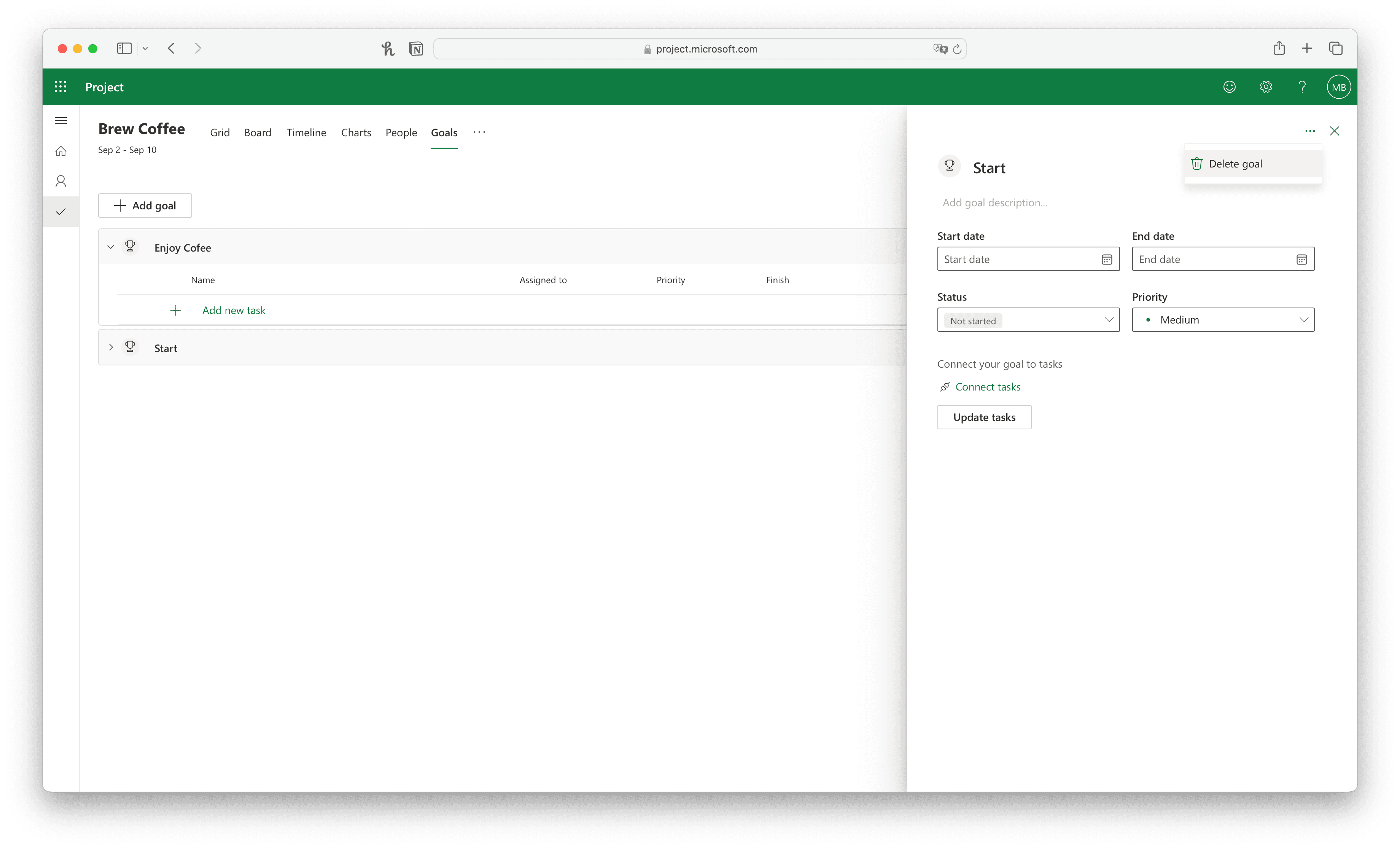Open settings gear in Project header

click(x=1265, y=87)
